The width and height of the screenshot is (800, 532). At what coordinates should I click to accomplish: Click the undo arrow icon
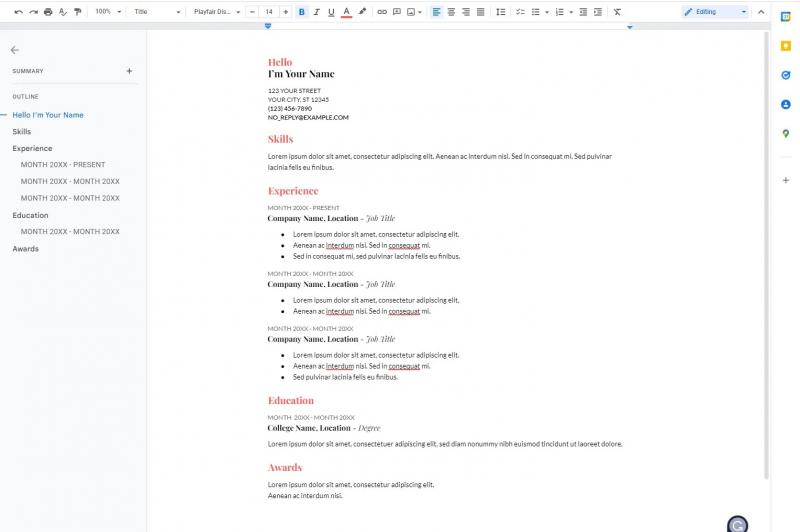click(18, 12)
